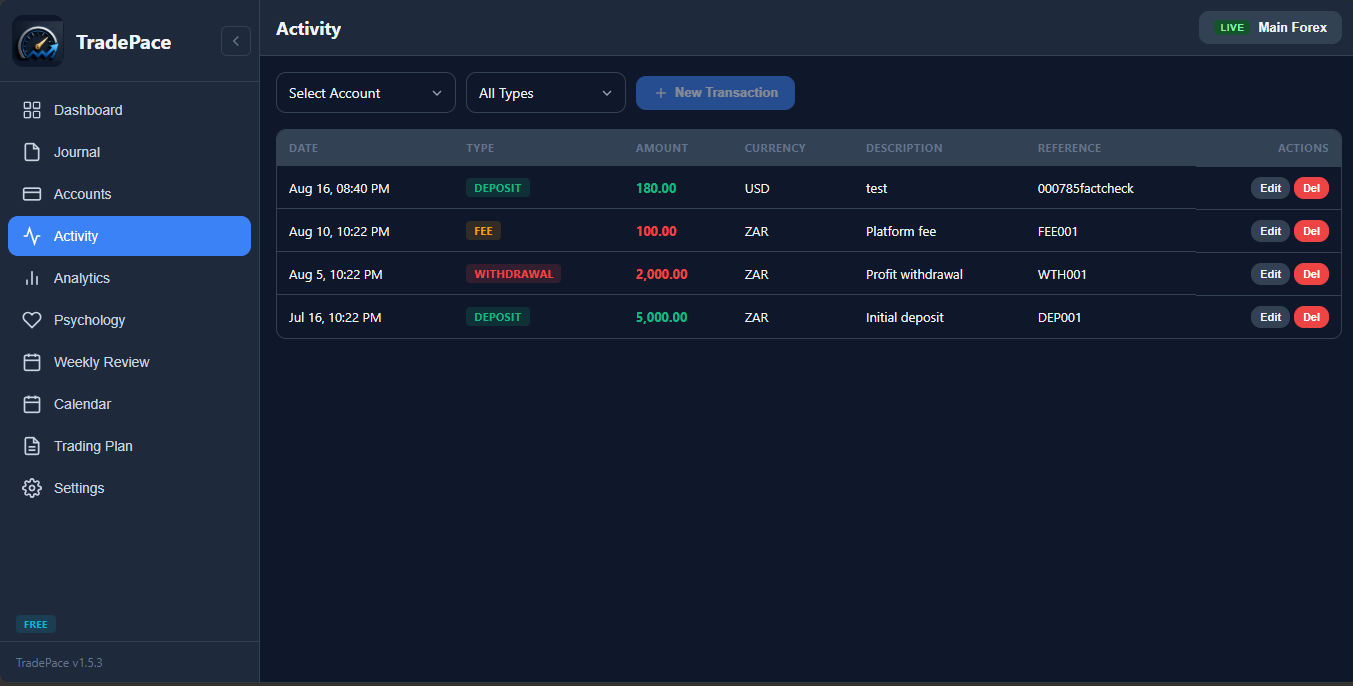Click the Psychology heart icon
1353x686 pixels.
click(32, 320)
